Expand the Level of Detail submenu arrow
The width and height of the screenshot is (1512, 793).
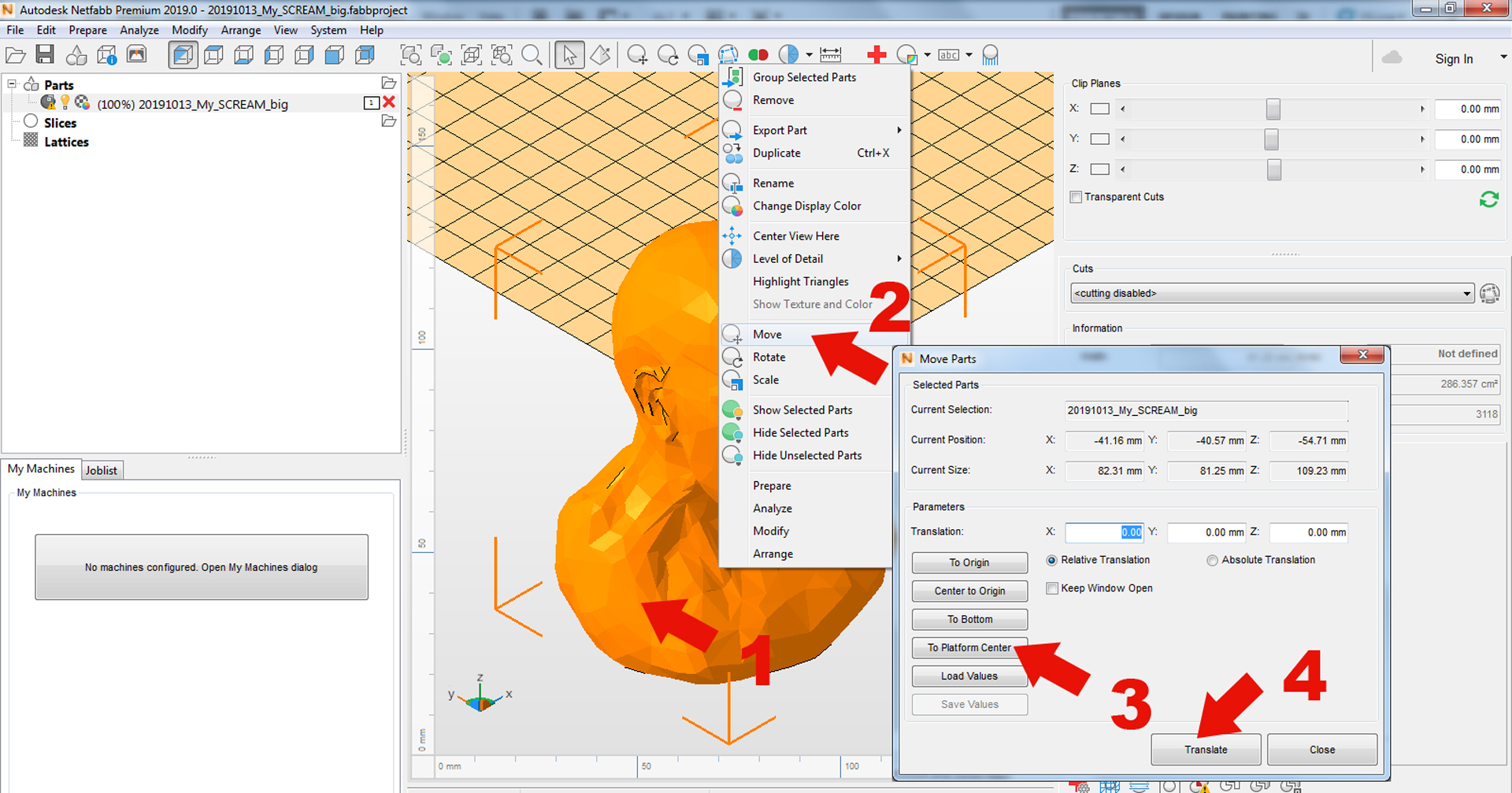click(x=899, y=258)
